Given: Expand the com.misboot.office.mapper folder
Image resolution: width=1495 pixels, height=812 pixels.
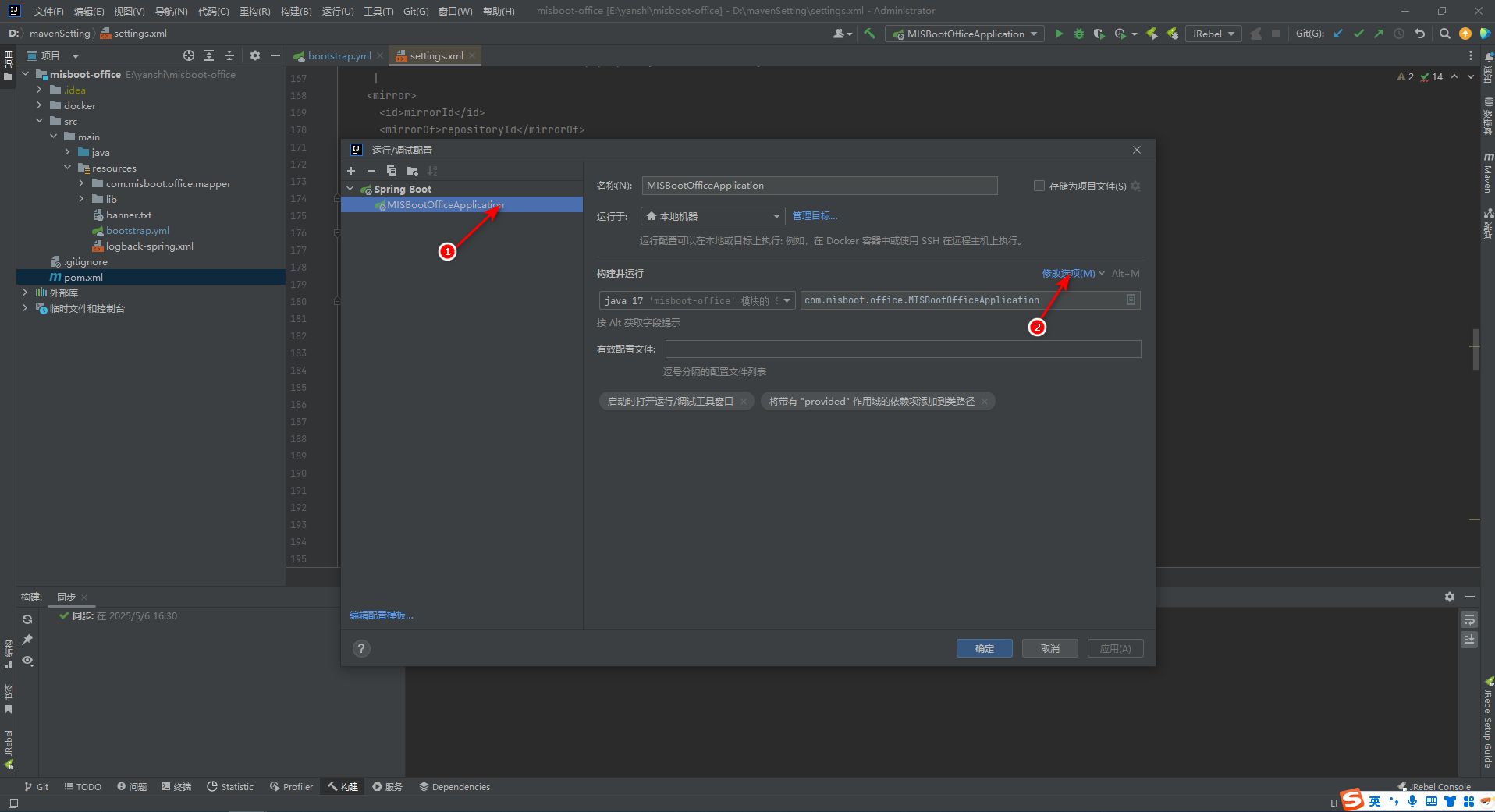Looking at the screenshot, I should click(x=81, y=183).
